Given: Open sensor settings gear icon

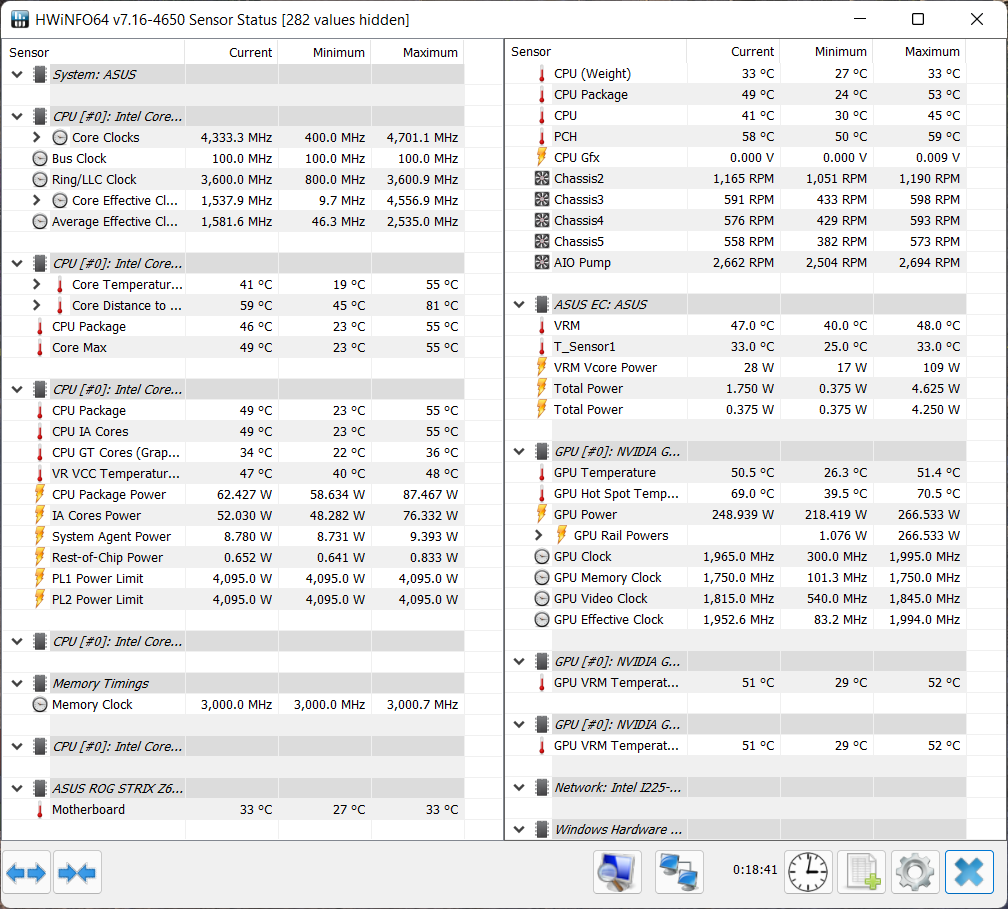Looking at the screenshot, I should (915, 872).
